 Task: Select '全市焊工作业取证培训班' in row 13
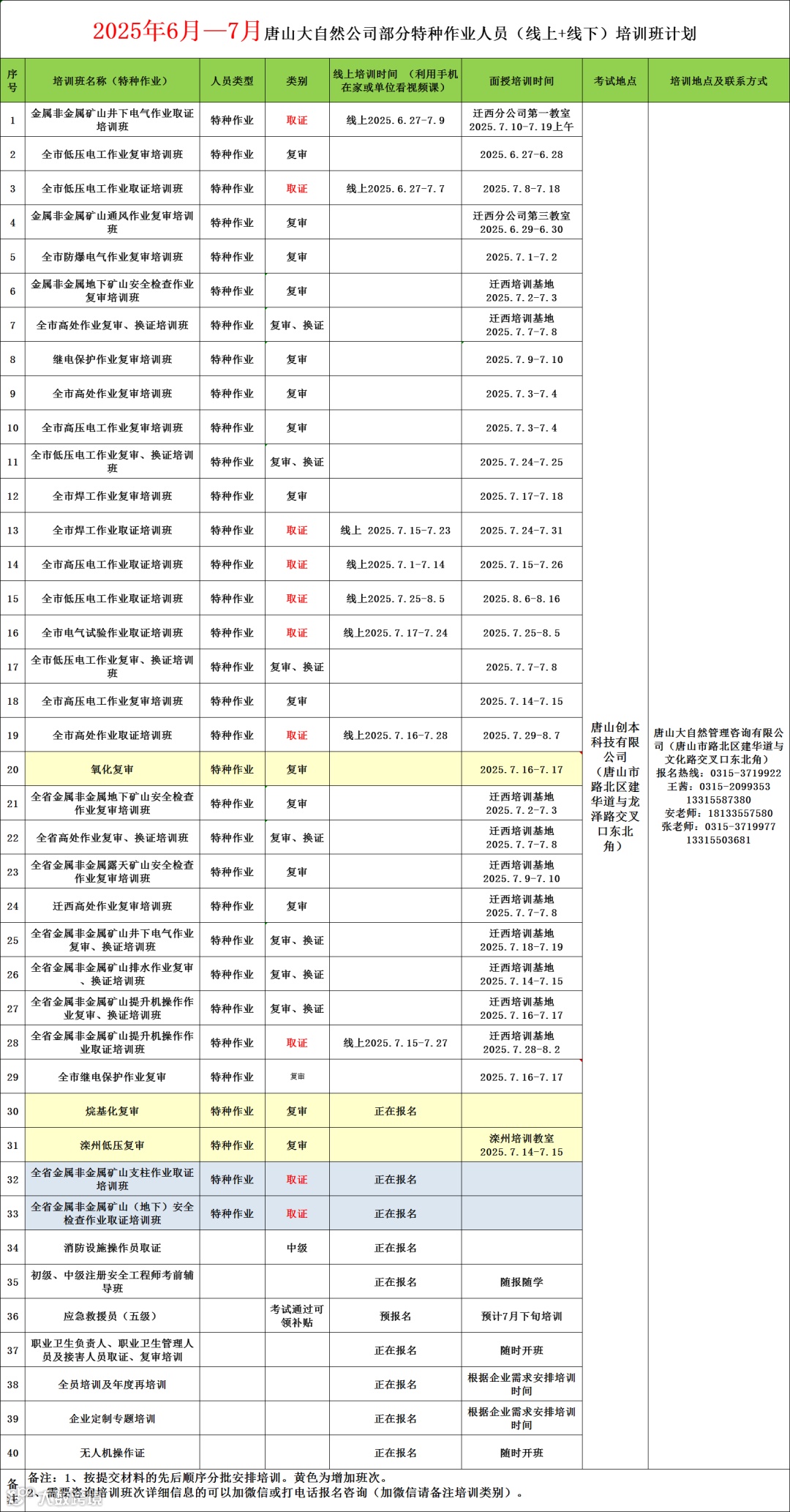coord(112,531)
